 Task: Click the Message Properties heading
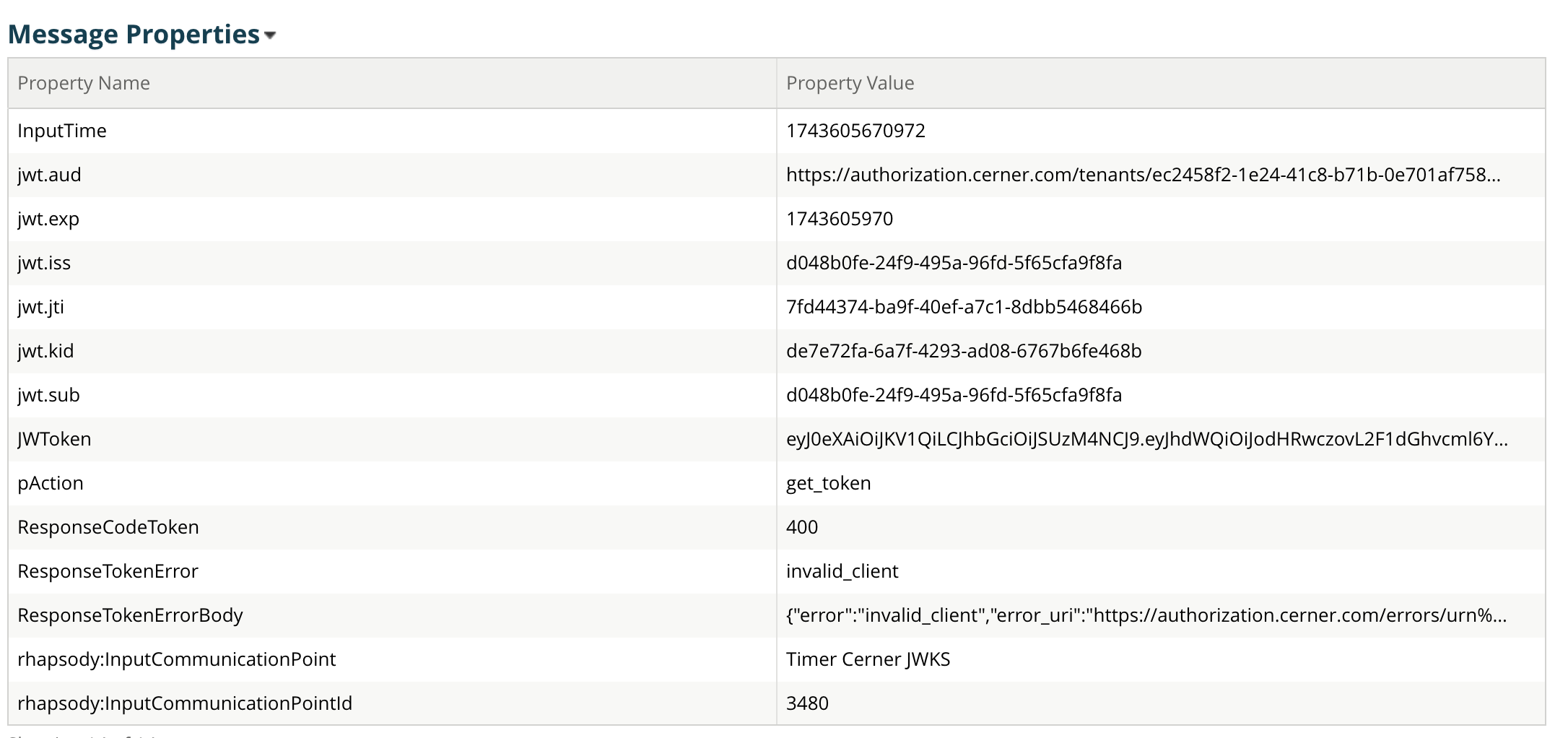tap(134, 34)
